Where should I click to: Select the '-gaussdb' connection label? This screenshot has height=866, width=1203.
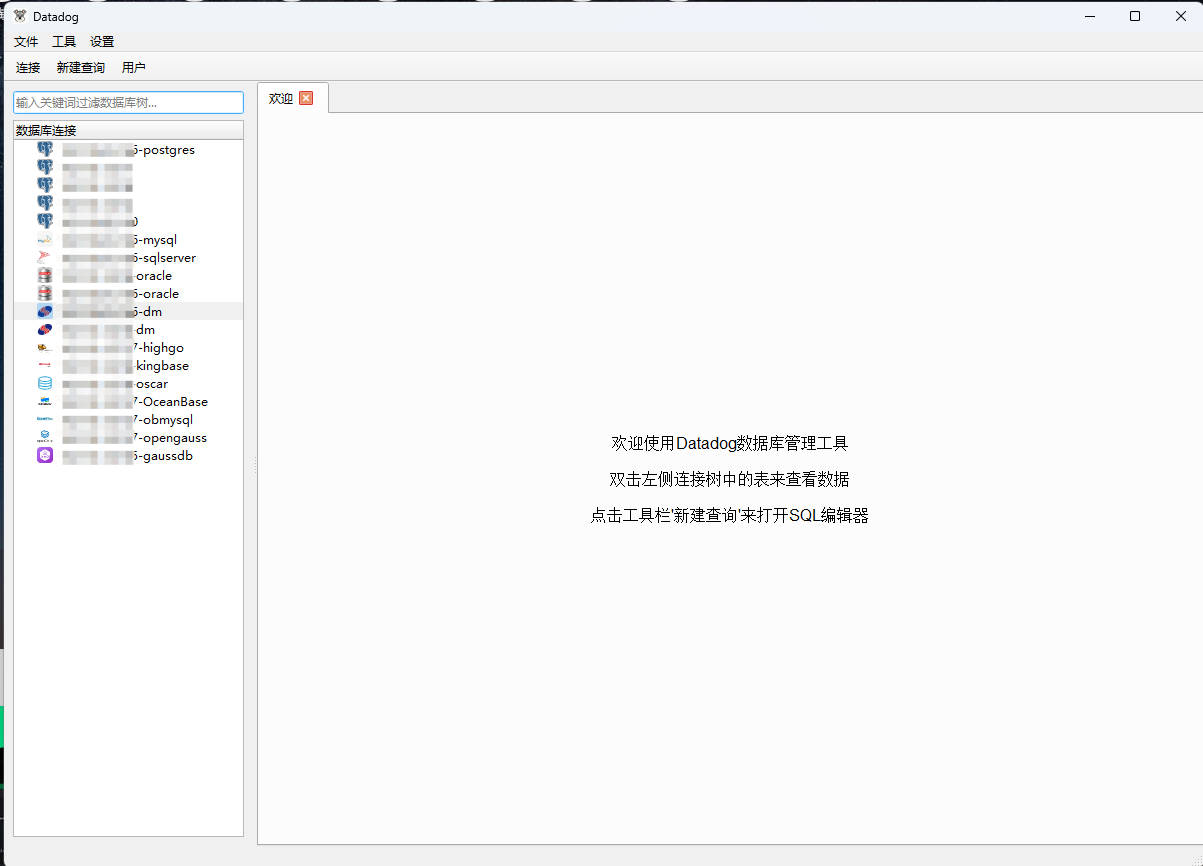coord(127,456)
